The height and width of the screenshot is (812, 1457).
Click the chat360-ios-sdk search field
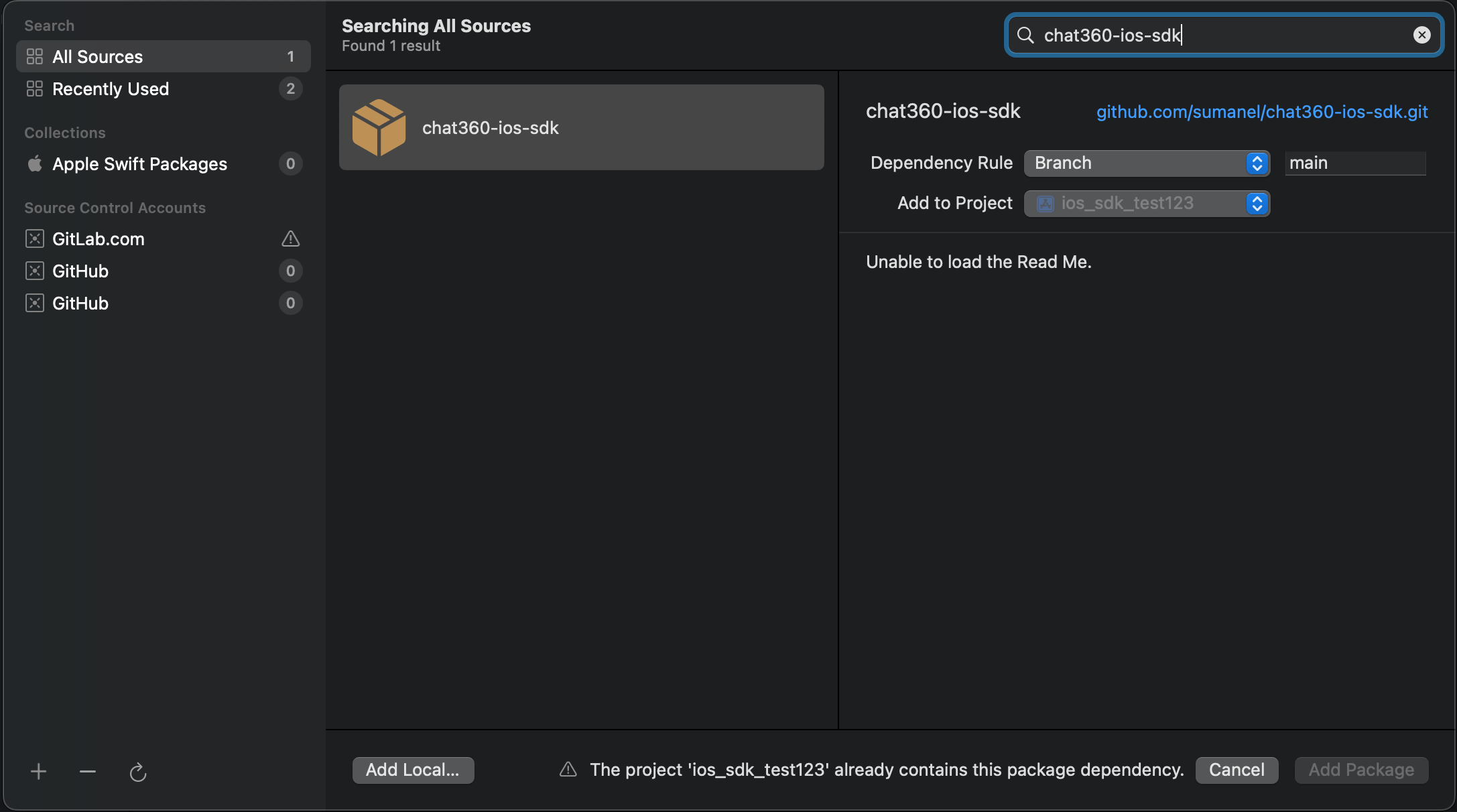(1220, 35)
